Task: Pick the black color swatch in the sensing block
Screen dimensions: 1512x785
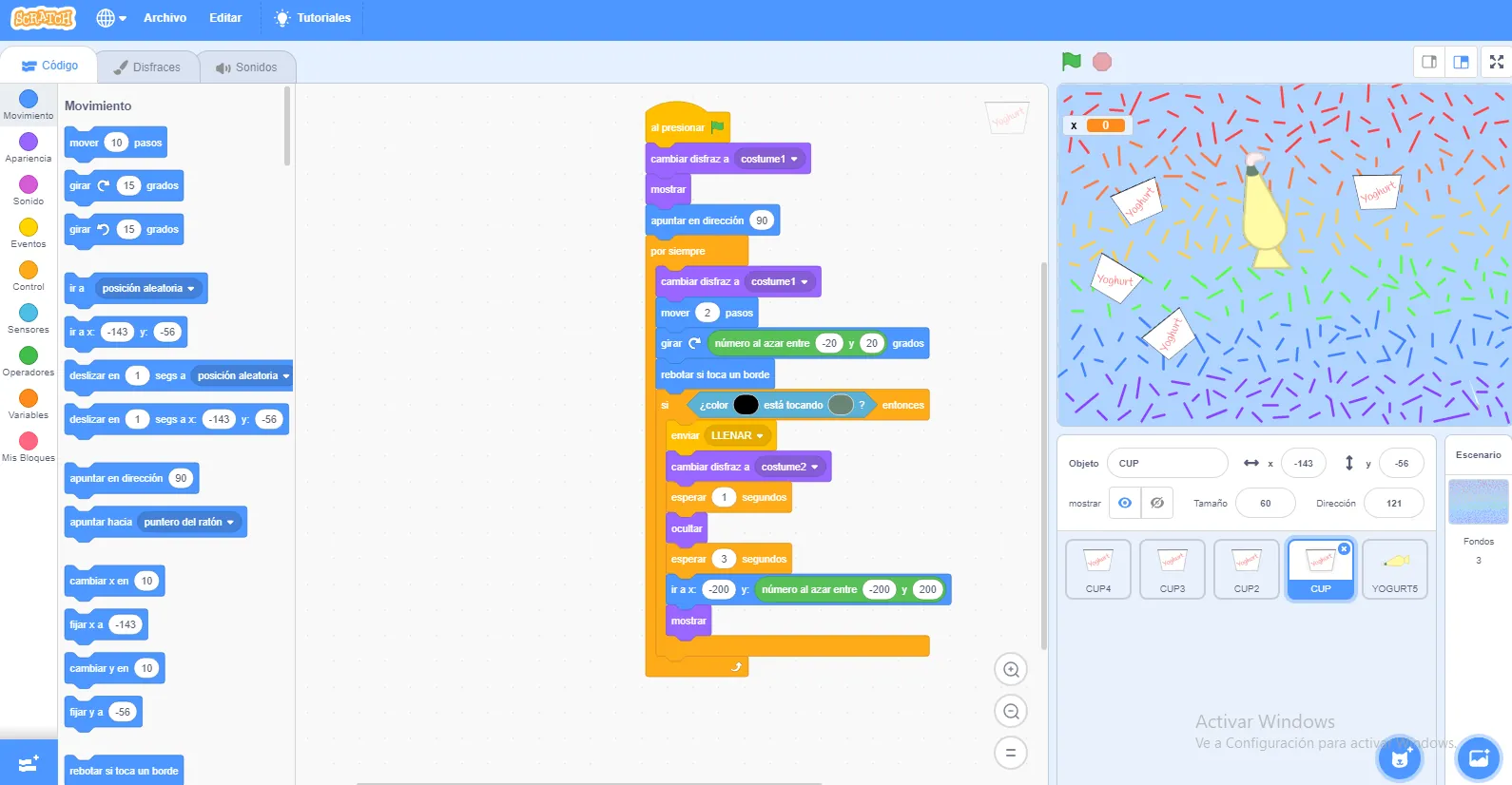Action: pyautogui.click(x=746, y=405)
